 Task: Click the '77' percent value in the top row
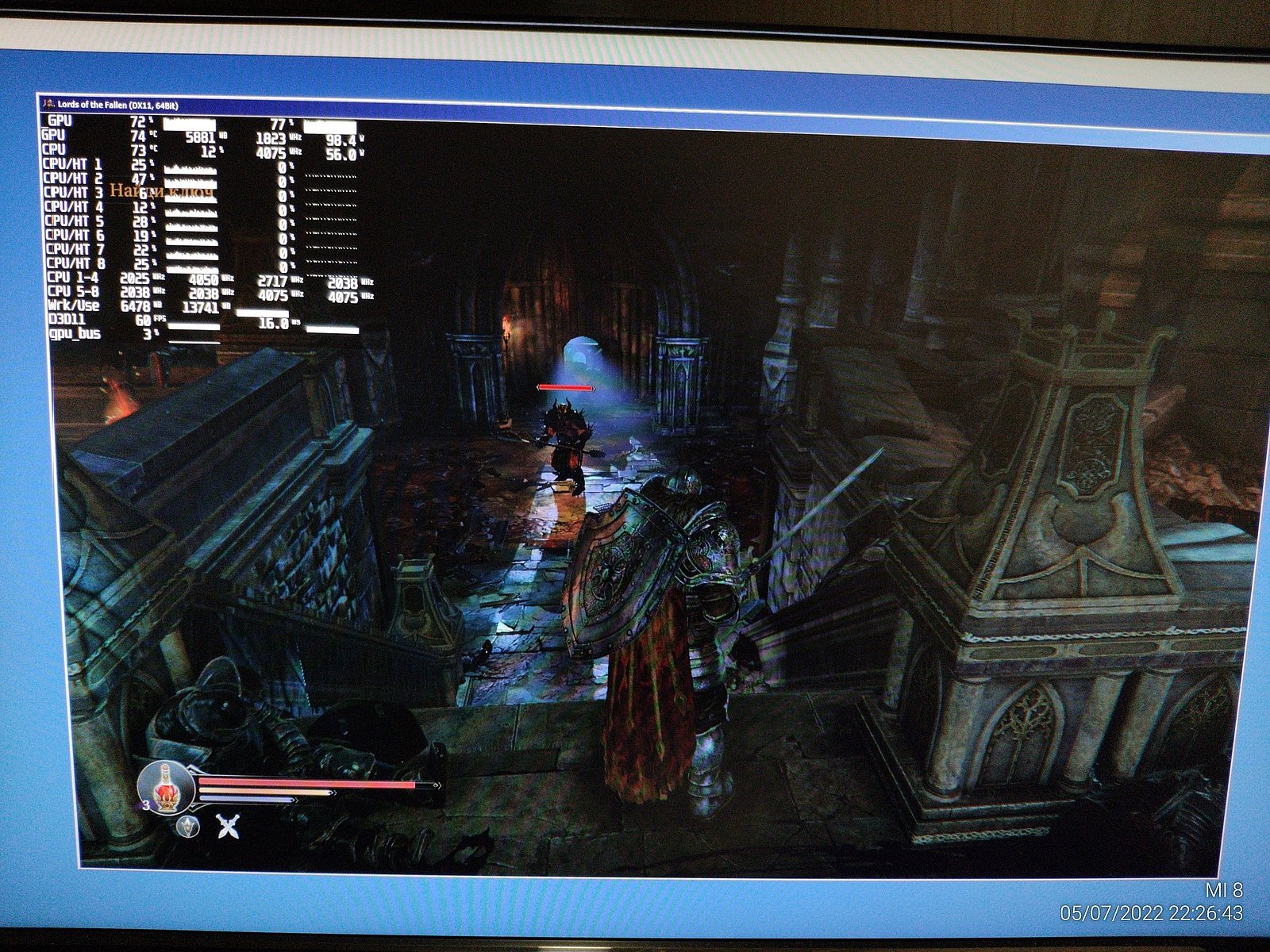pyautogui.click(x=278, y=125)
